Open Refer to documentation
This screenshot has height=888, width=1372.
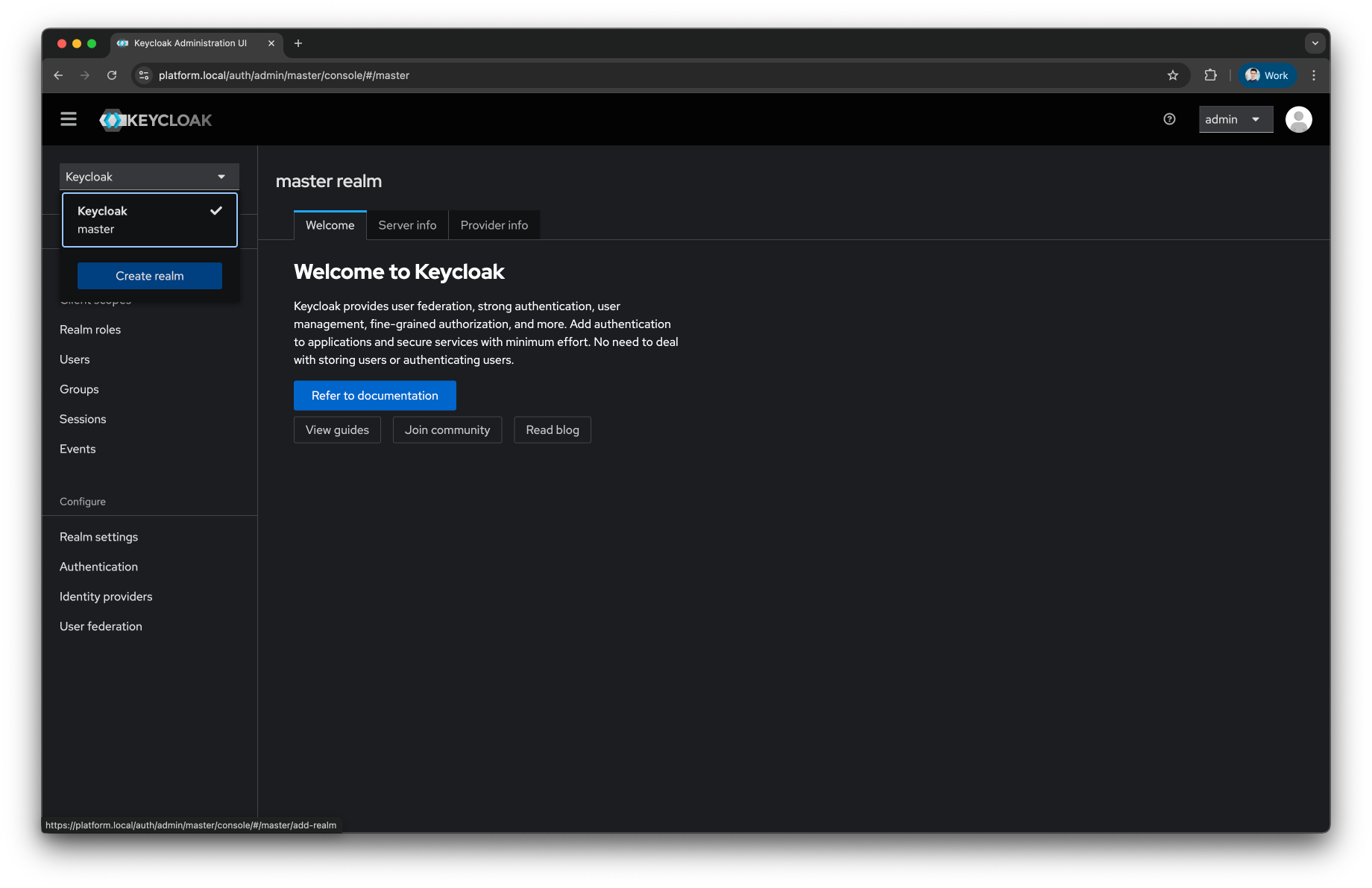pos(374,395)
